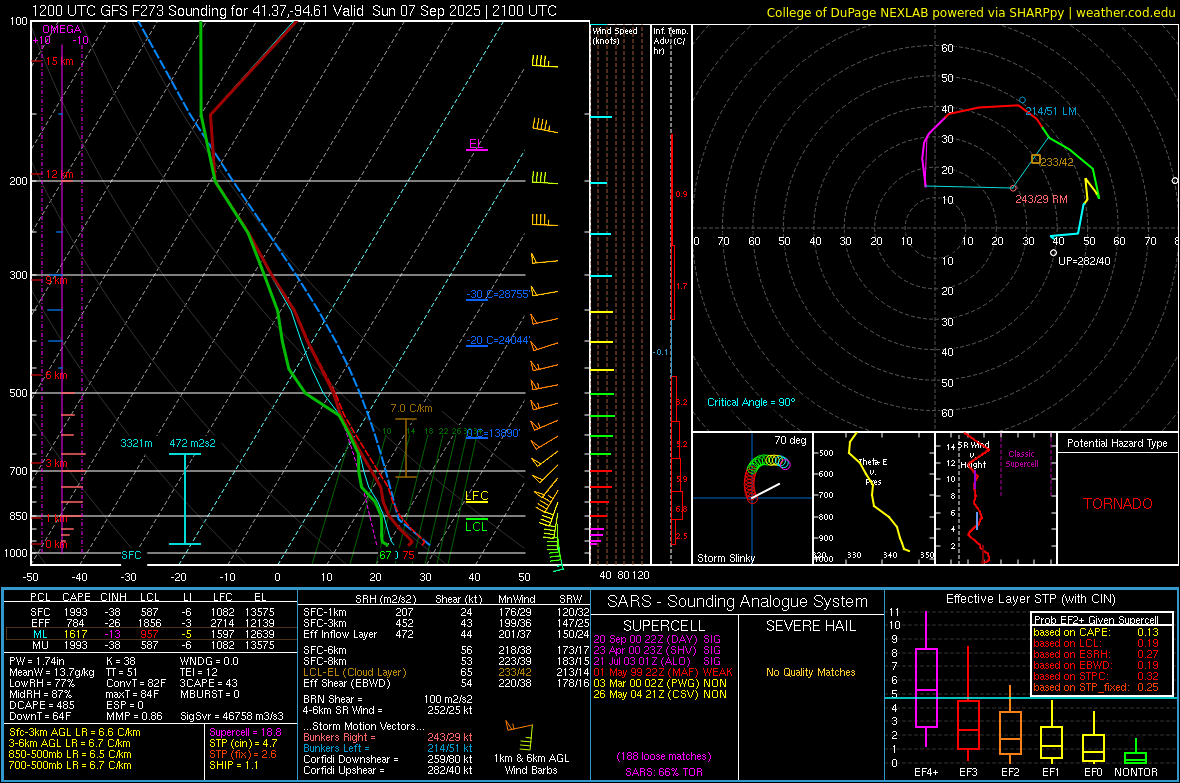Image resolution: width=1180 pixels, height=783 pixels.
Task: Select the yellow LFC marker on the skew-T
Action: point(476,495)
